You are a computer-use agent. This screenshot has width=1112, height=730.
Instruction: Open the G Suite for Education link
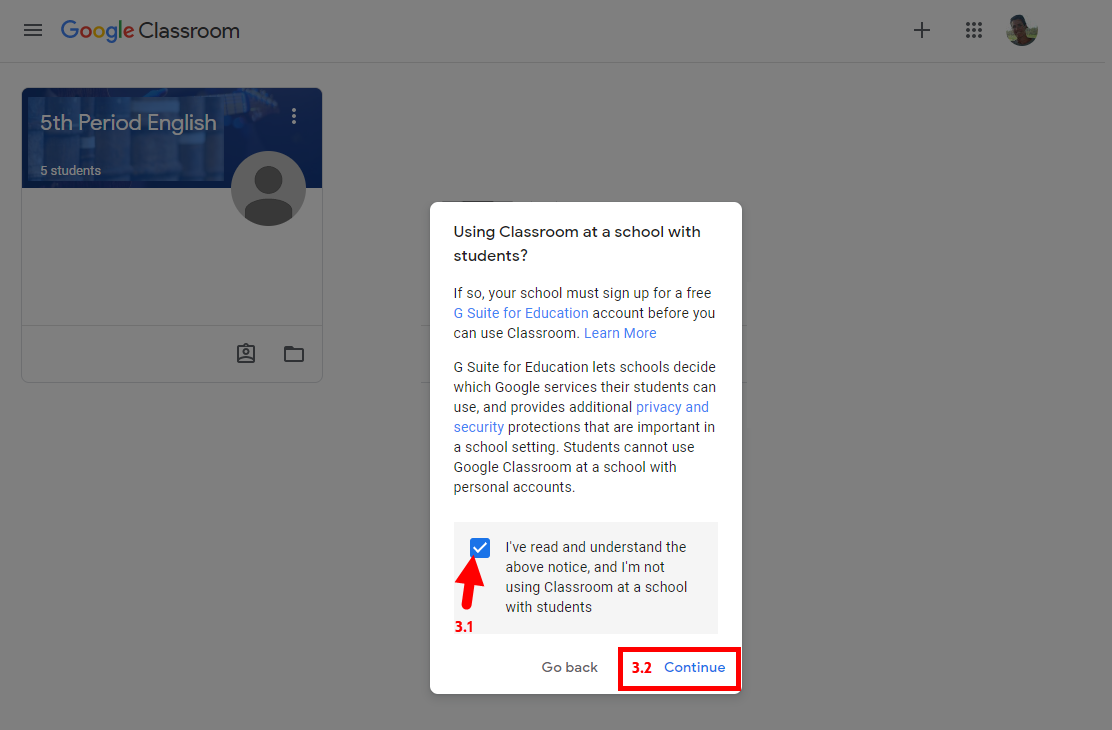521,313
